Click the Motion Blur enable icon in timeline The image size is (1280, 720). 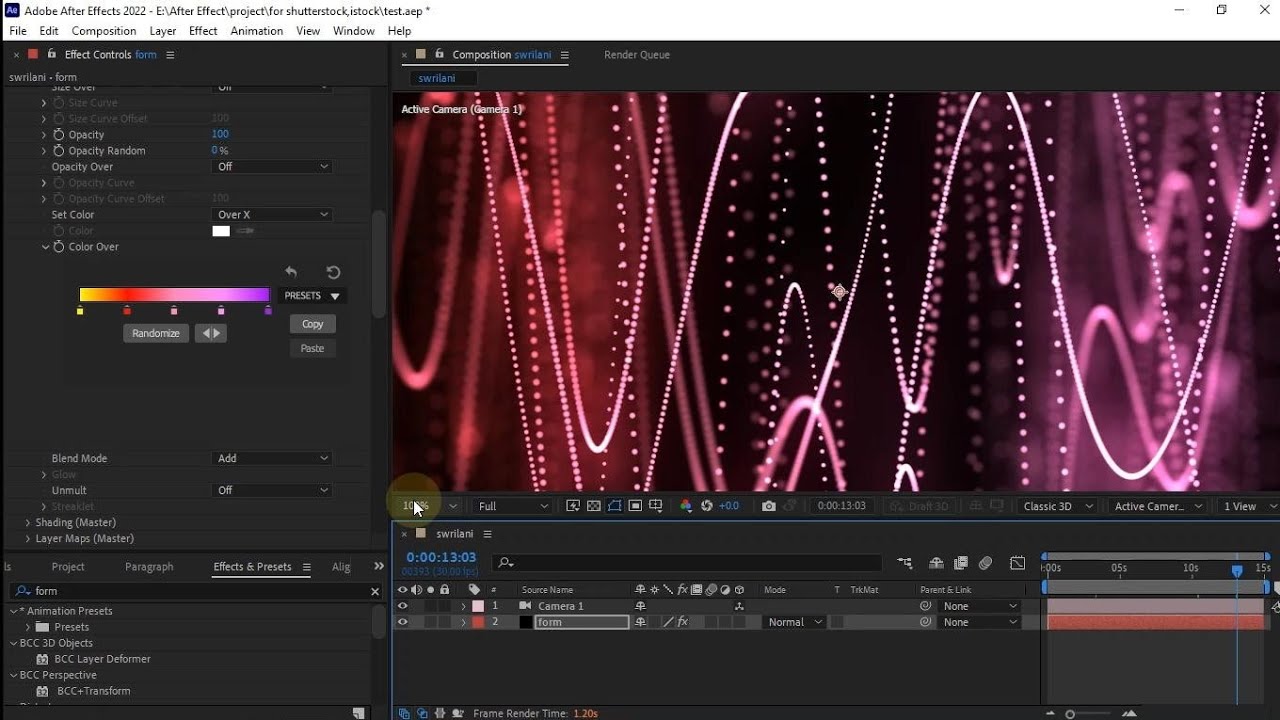[986, 564]
